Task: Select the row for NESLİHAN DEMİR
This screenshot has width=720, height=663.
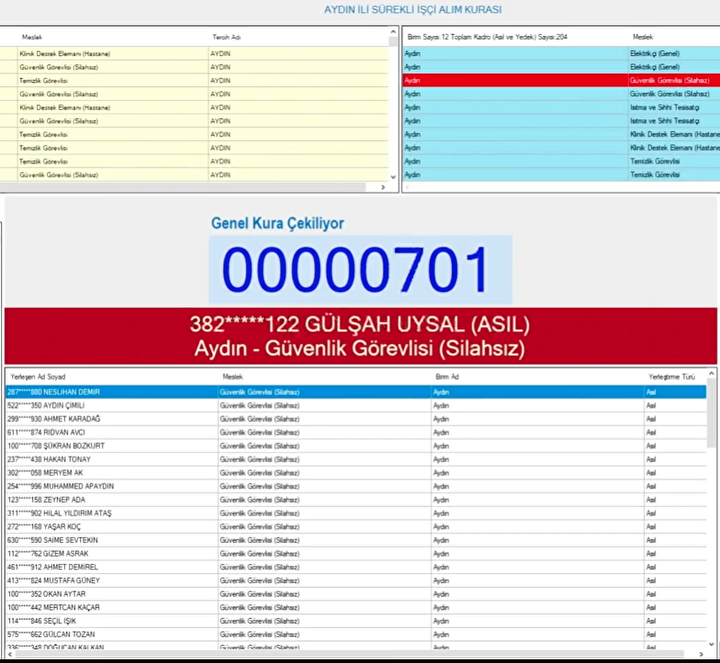Action: tap(356, 392)
